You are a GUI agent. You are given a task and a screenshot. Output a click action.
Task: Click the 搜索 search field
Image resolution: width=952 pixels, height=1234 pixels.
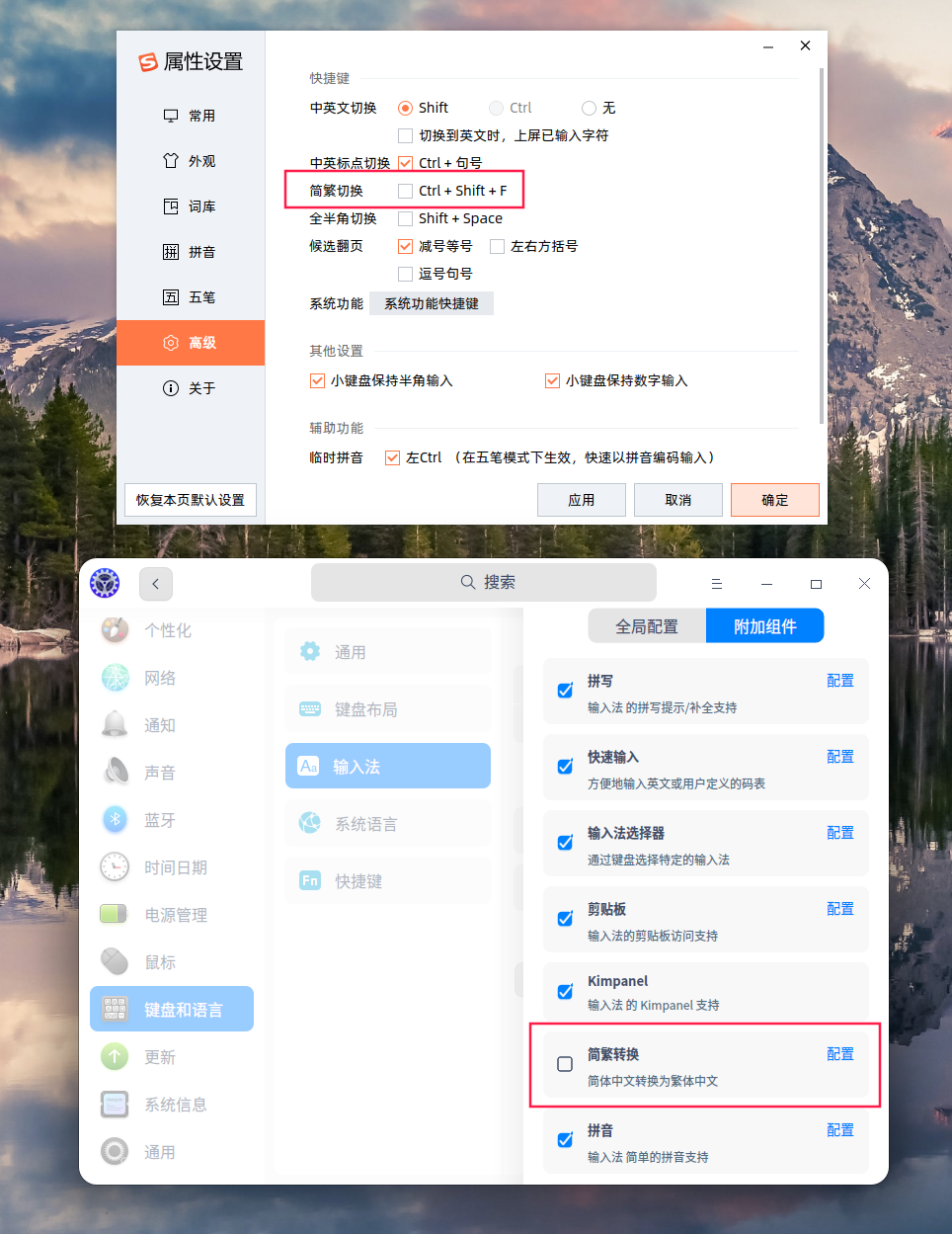click(x=483, y=582)
